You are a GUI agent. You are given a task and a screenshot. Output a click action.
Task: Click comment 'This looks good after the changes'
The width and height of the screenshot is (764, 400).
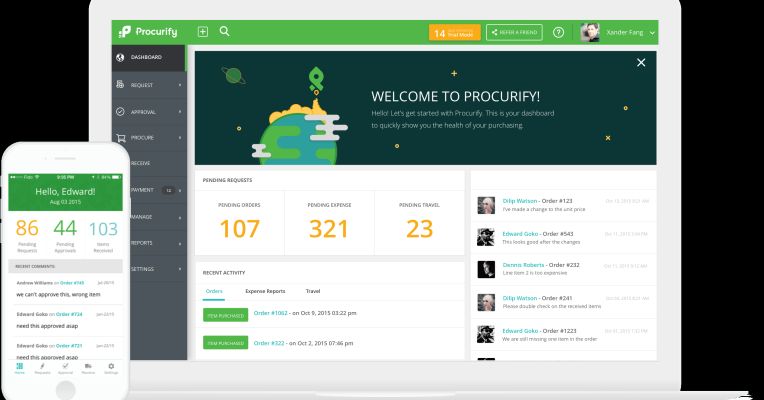[541, 242]
